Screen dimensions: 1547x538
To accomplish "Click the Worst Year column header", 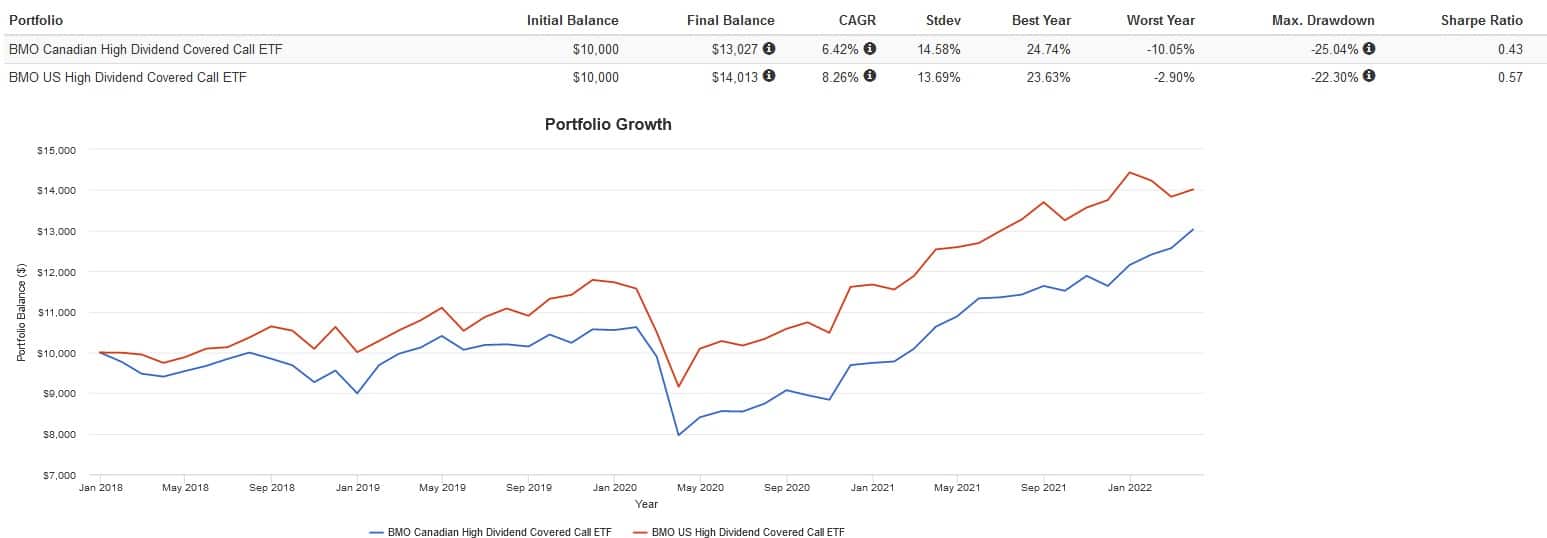I will tap(1160, 20).
